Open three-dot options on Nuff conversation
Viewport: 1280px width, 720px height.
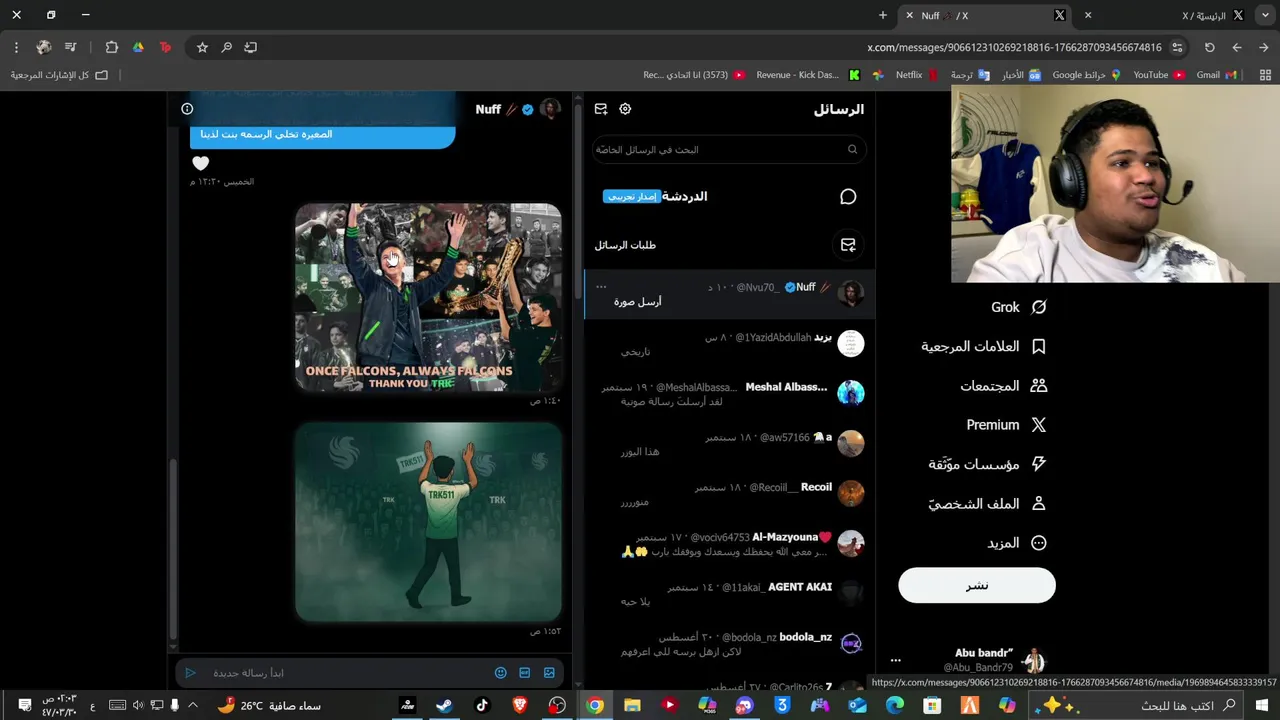(601, 287)
